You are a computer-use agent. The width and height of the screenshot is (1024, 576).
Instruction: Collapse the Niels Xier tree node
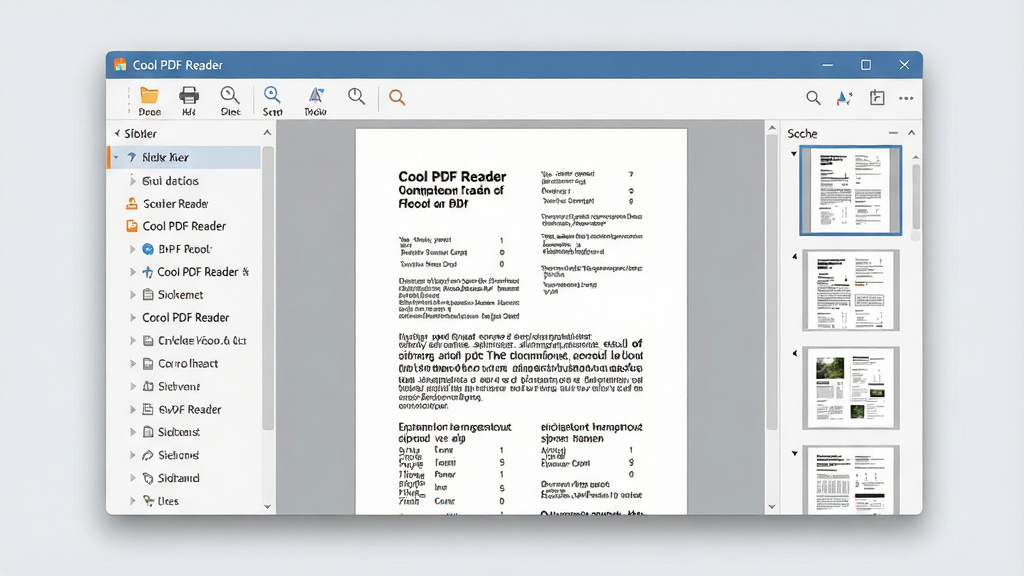(116, 157)
